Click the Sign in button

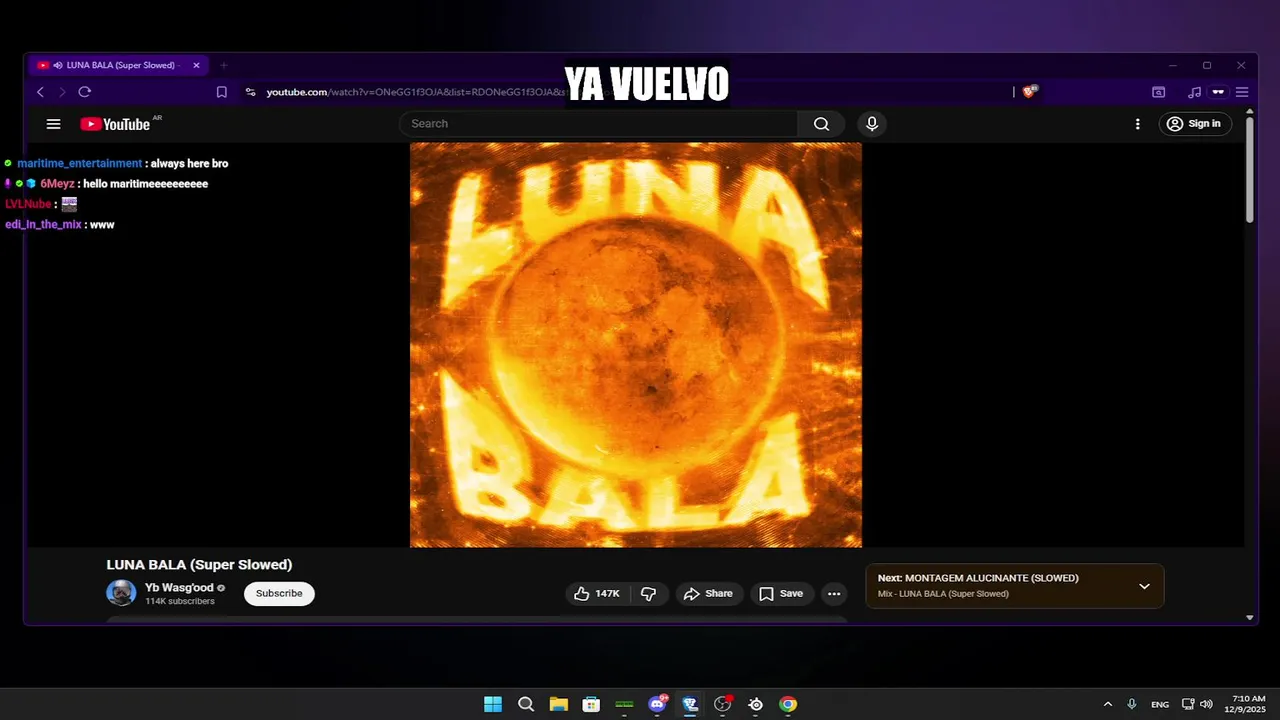tap(1195, 124)
